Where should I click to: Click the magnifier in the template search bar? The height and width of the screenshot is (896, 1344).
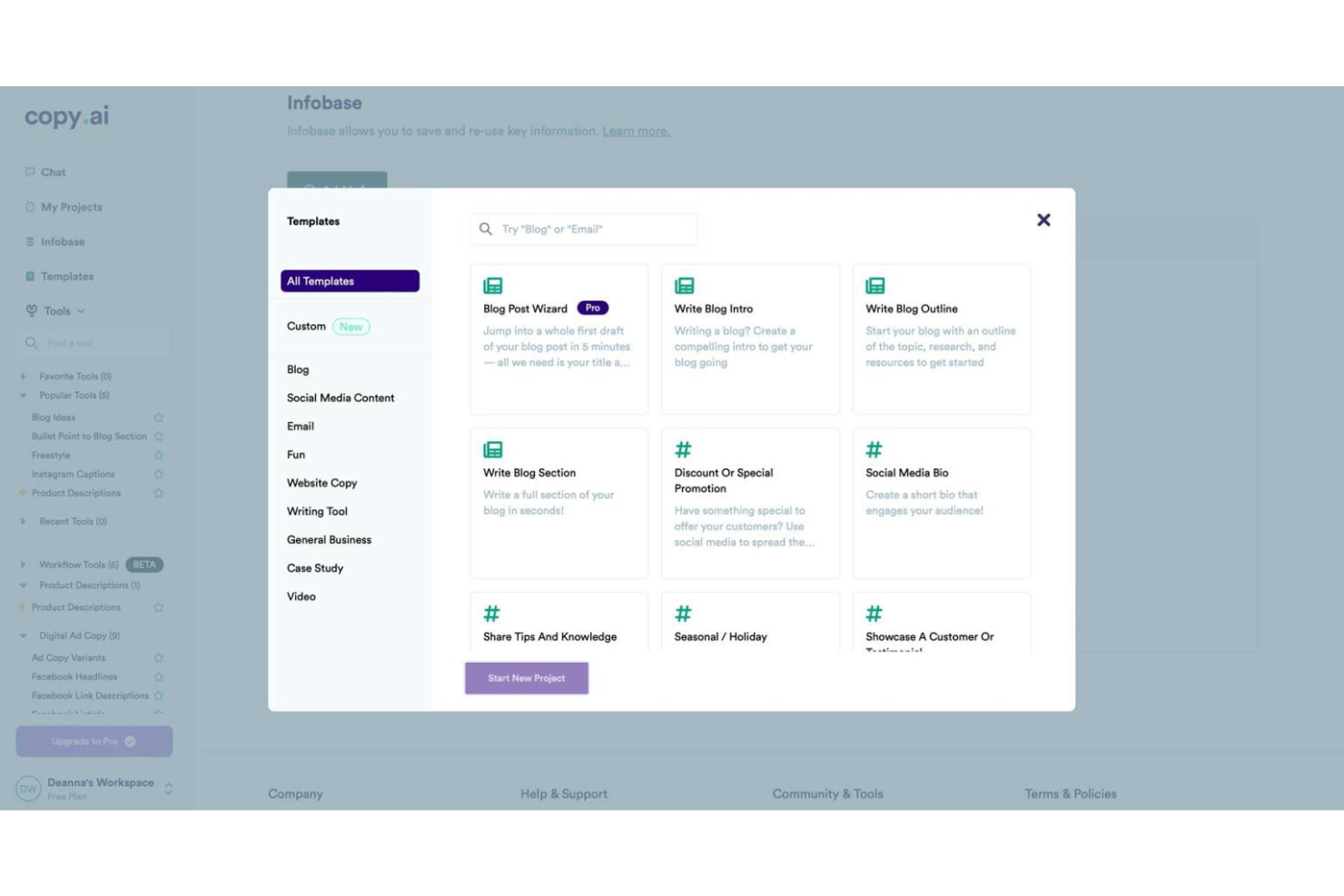pyautogui.click(x=485, y=229)
